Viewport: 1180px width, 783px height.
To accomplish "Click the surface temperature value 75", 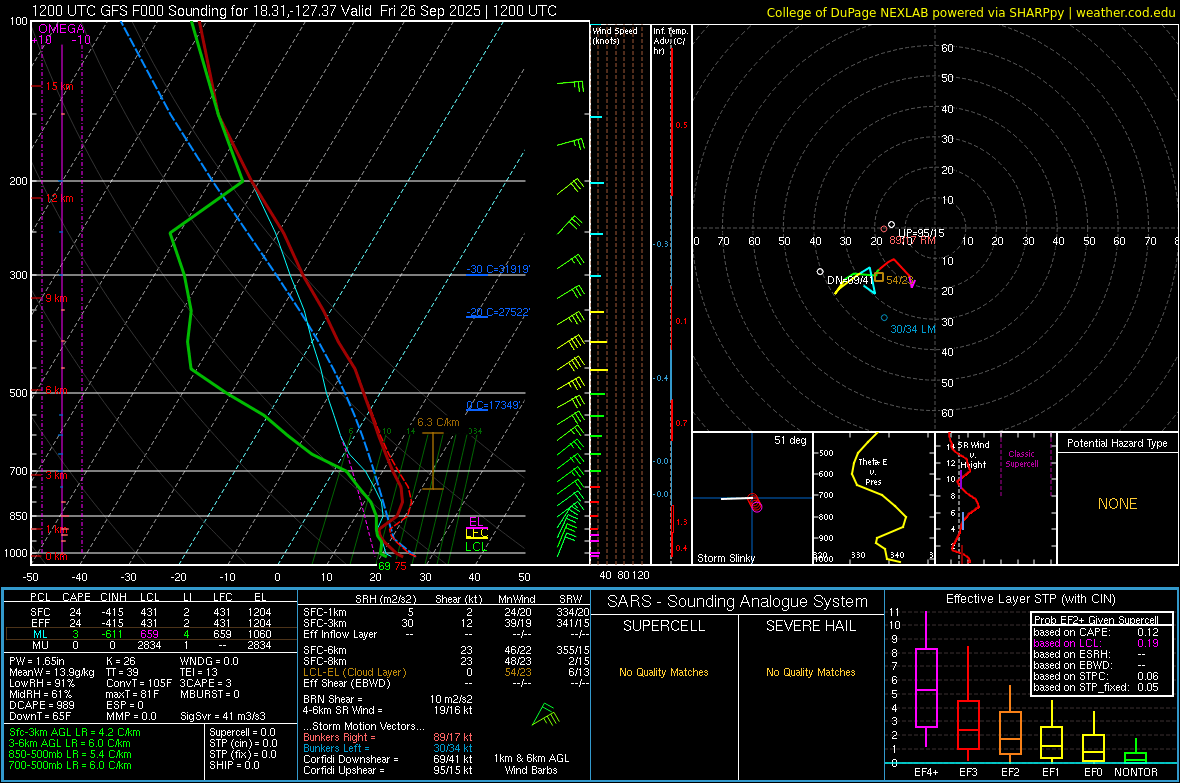I will pyautogui.click(x=400, y=566).
